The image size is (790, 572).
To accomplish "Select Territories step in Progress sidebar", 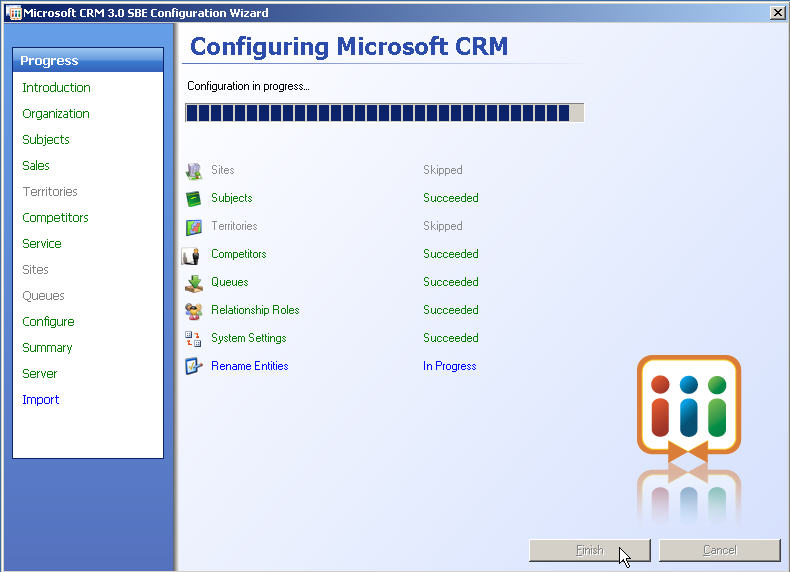I will 50,192.
